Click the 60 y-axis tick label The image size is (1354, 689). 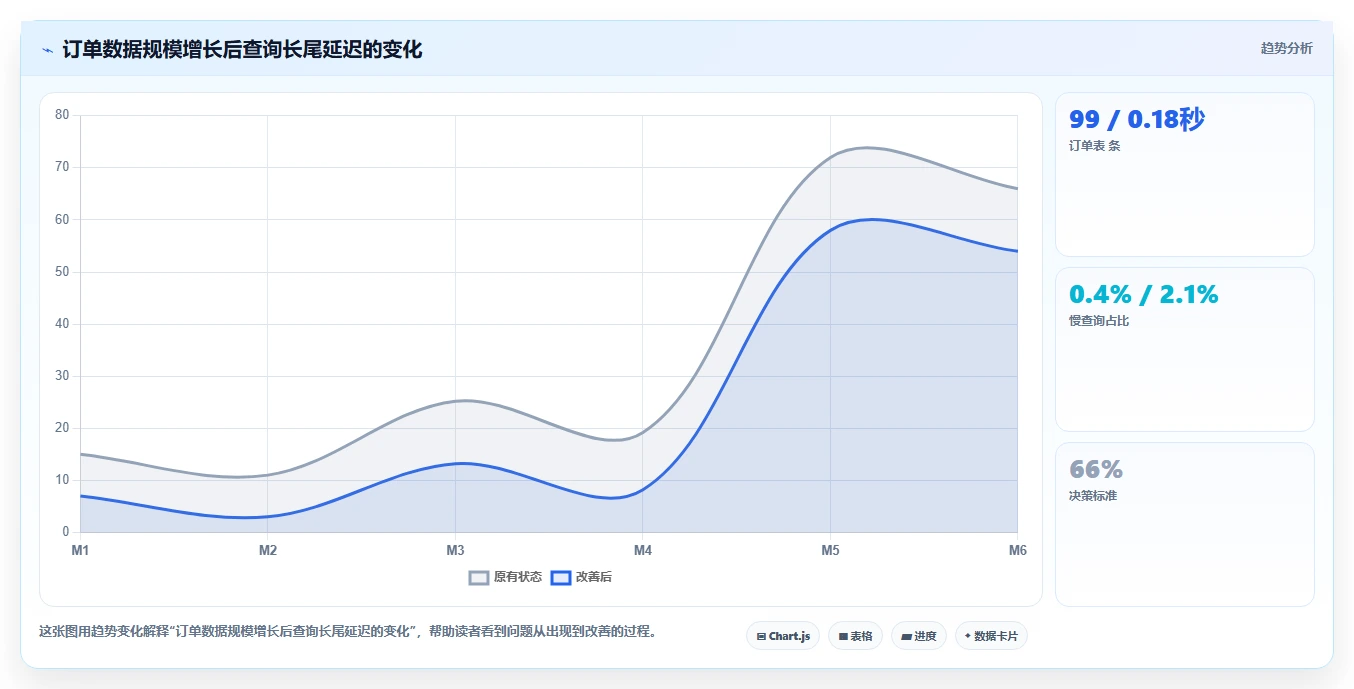coord(62,219)
